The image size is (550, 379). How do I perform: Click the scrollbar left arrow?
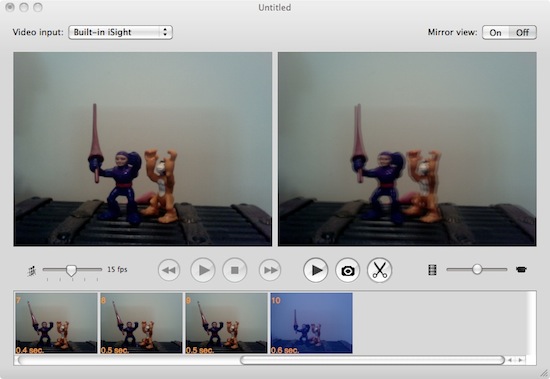click(510, 360)
